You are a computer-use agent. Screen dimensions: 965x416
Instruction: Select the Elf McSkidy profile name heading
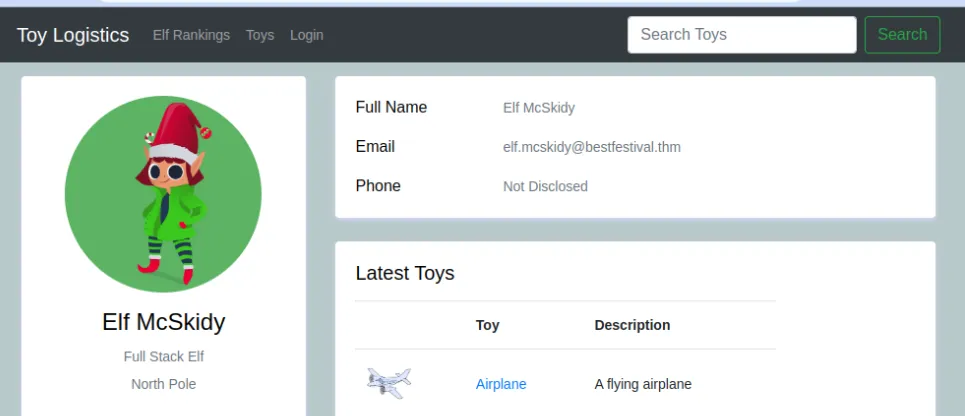point(164,322)
